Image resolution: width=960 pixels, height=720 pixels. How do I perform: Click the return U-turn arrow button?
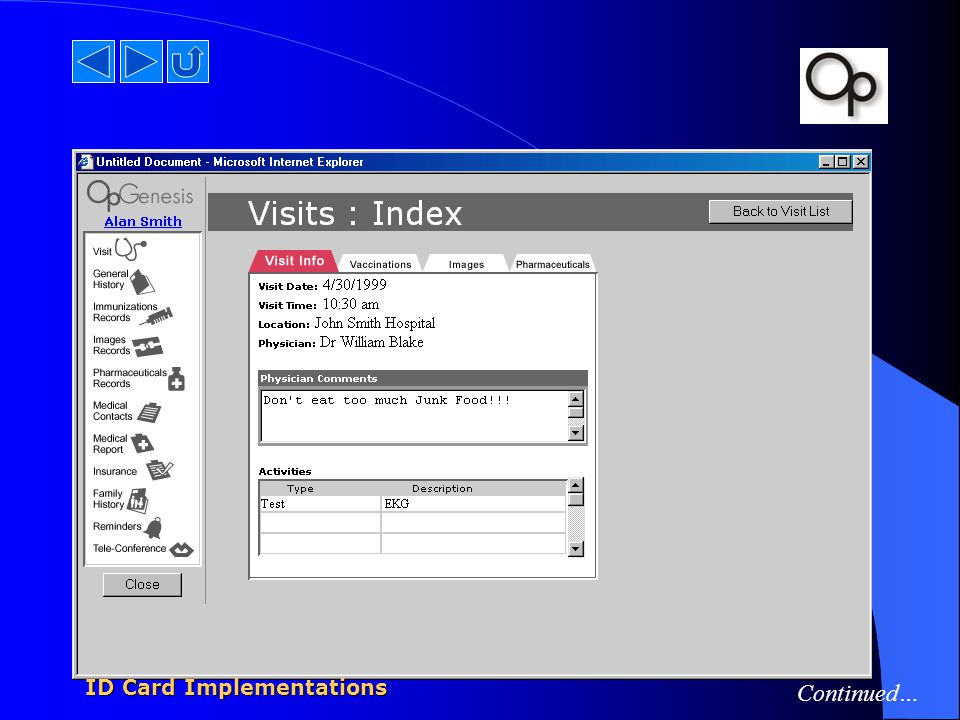[x=188, y=61]
